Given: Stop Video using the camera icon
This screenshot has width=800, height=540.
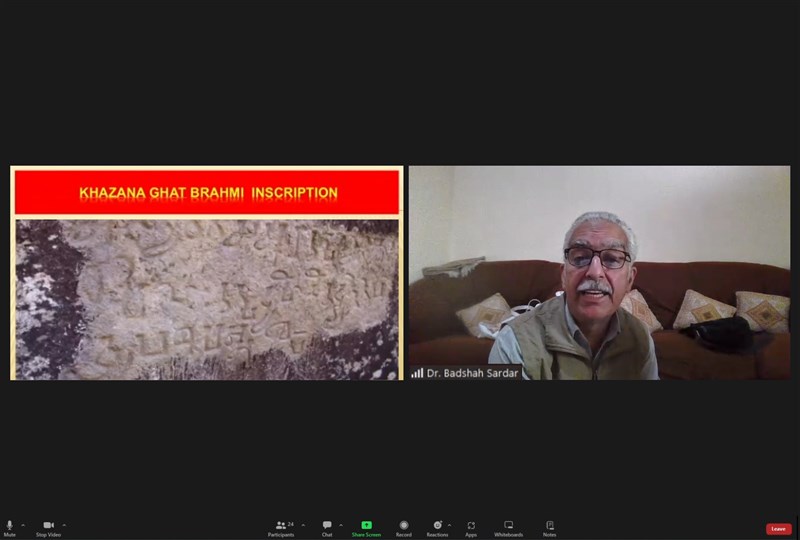Looking at the screenshot, I should click(x=48, y=528).
